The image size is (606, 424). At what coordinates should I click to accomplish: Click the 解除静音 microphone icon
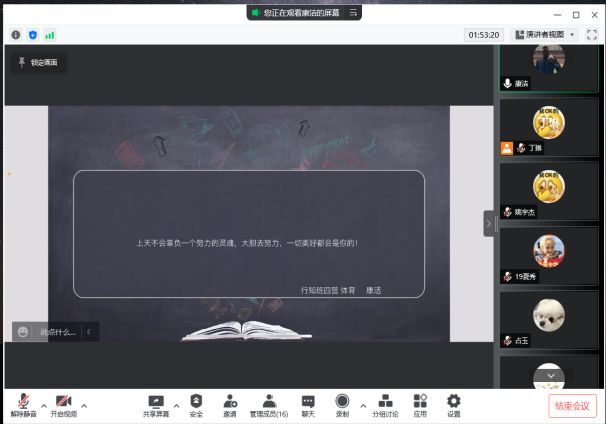(x=23, y=401)
